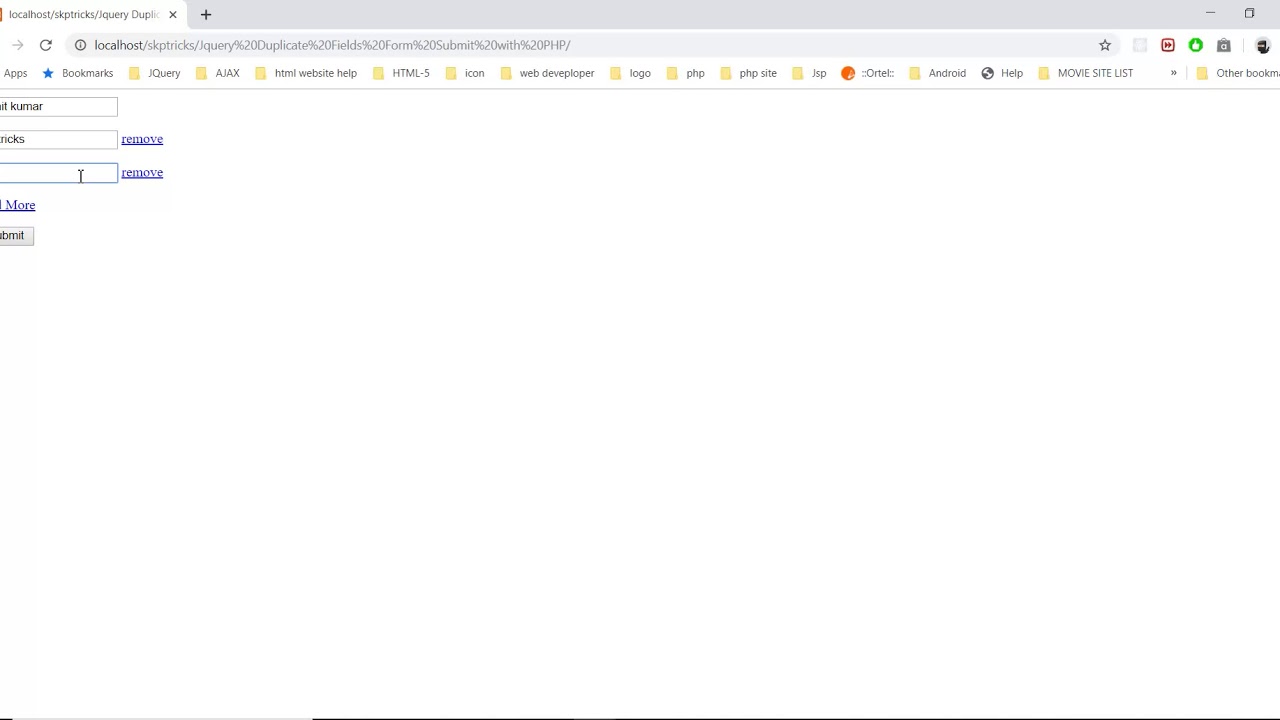The width and height of the screenshot is (1280, 720).
Task: Open the Other bookmarks folder
Action: pyautogui.click(x=1238, y=73)
